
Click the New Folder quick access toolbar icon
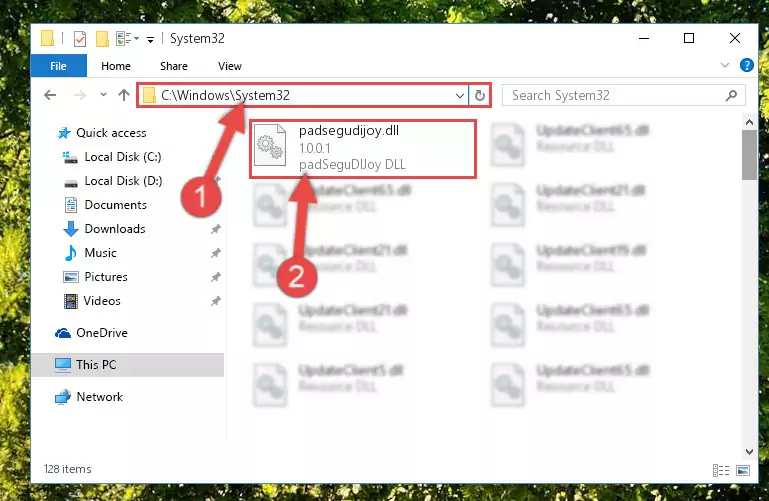(102, 38)
